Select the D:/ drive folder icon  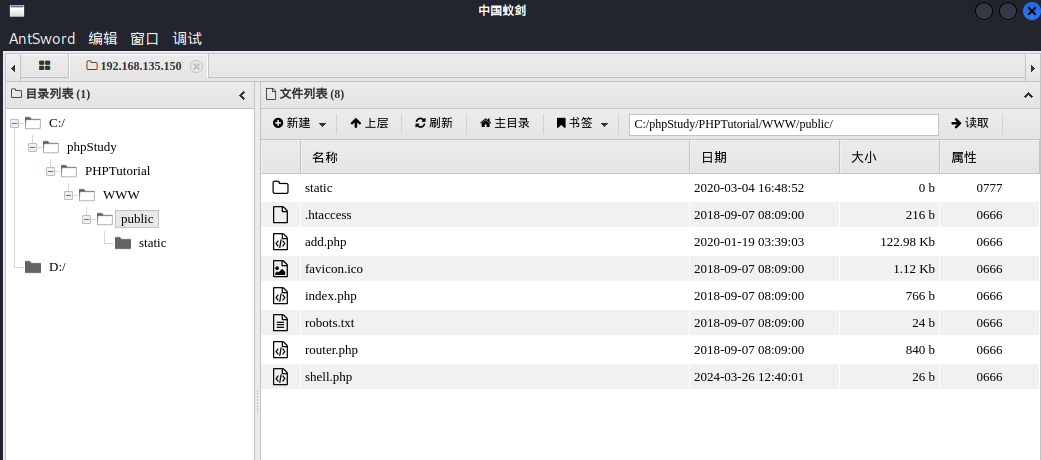[x=33, y=267]
